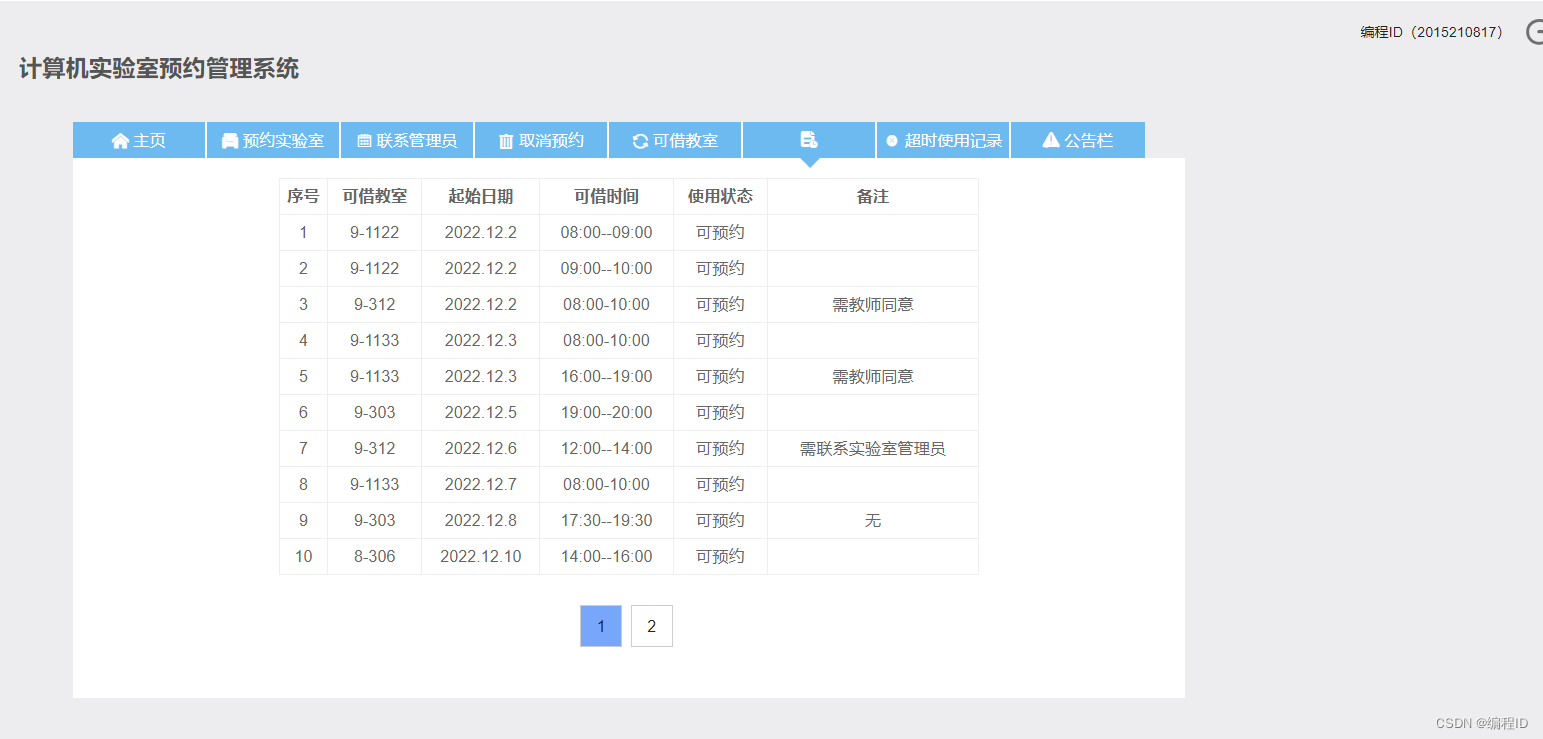Viewport: 1543px width, 739px height.
Task: Click date 2022.12.8
Action: 481,521
